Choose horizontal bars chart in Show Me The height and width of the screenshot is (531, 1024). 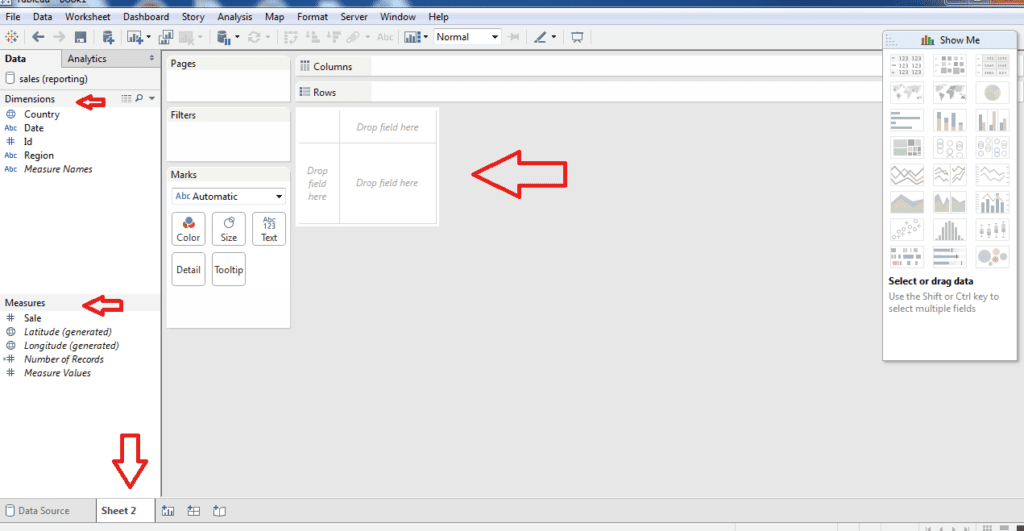click(906, 120)
